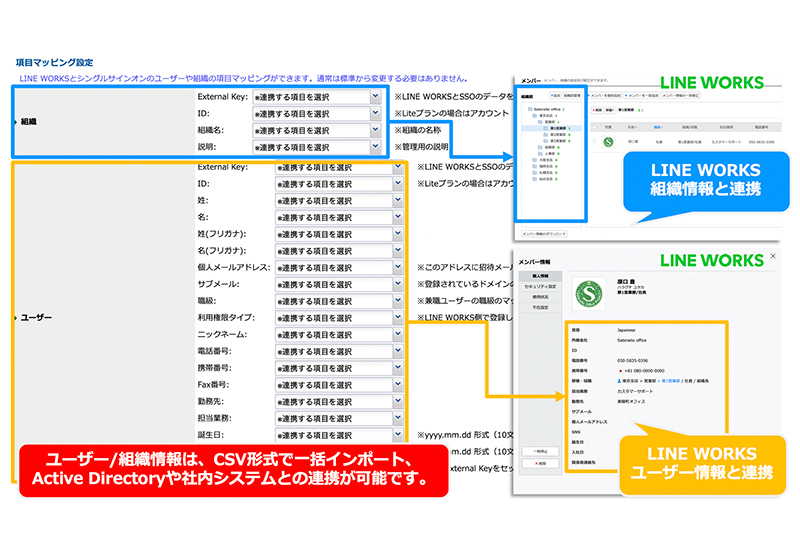The image size is (800, 547).
Task: Open the 組織 External Key dropdown
Action: pos(317,97)
